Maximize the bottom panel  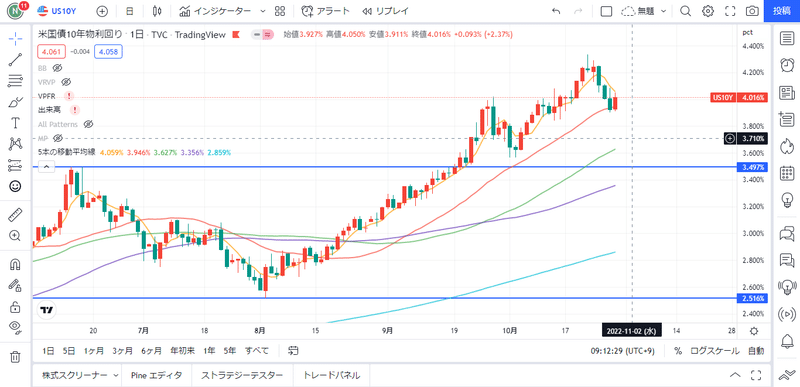(757, 376)
